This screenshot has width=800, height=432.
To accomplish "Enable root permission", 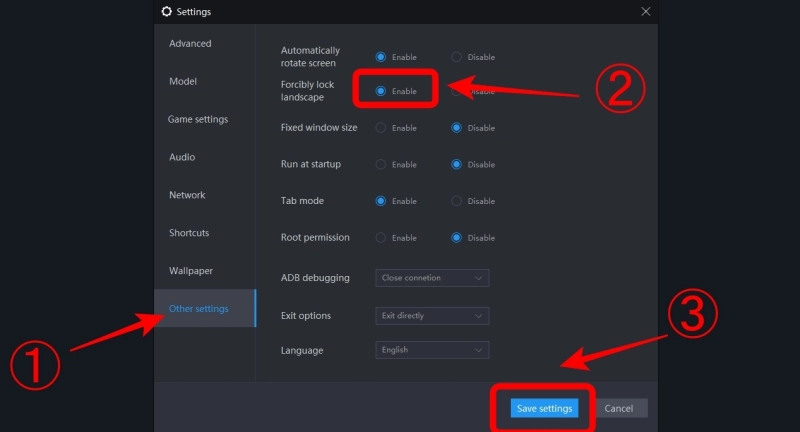I will [x=381, y=238].
